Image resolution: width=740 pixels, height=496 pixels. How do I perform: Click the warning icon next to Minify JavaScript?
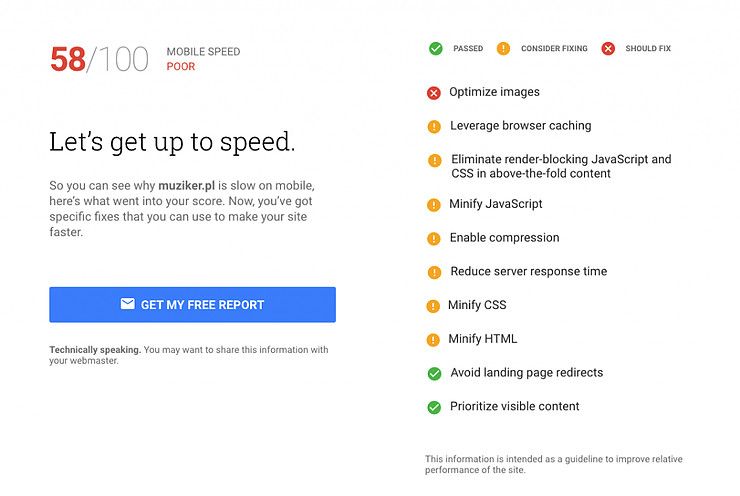click(434, 205)
